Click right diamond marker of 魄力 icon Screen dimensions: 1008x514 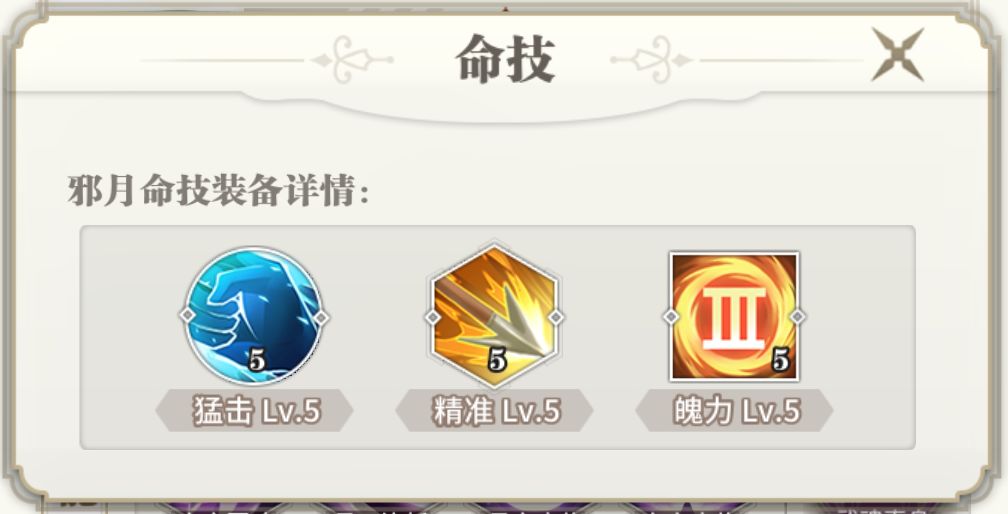coord(797,317)
